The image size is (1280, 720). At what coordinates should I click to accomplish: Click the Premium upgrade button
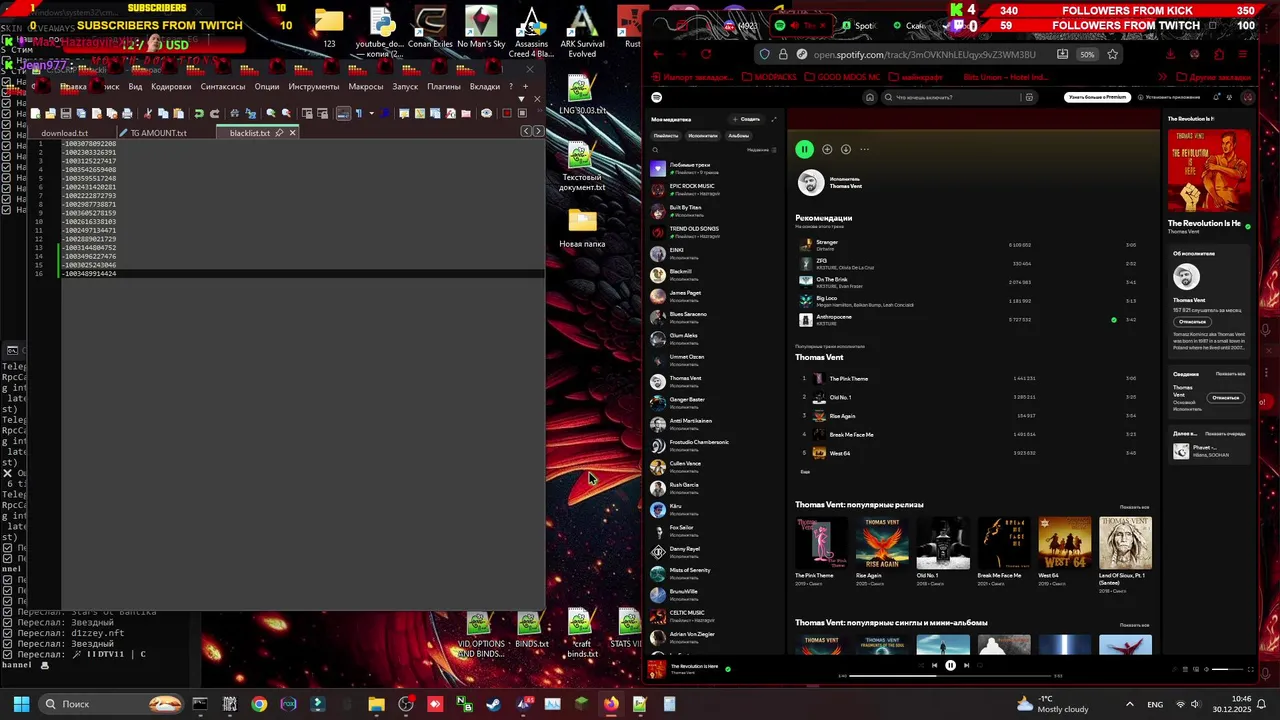(1097, 97)
